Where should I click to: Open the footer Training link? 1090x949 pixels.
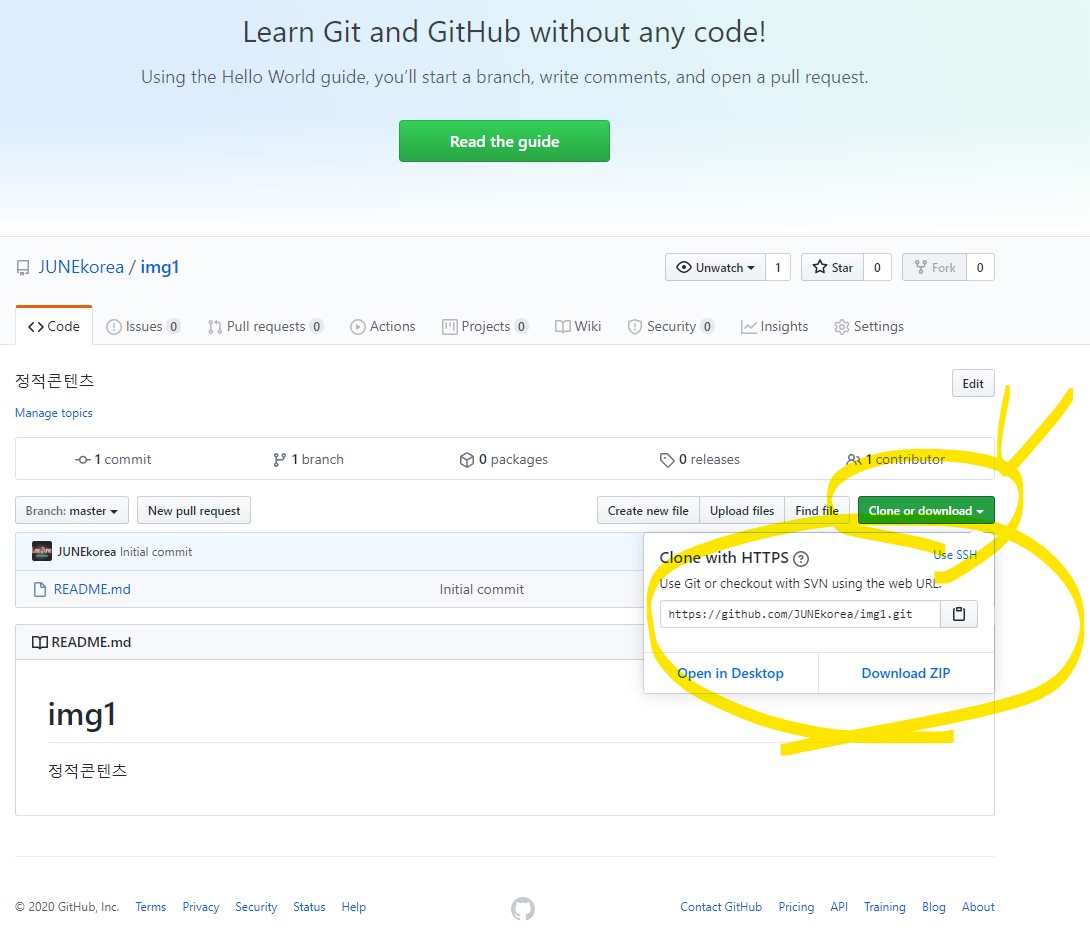click(x=884, y=907)
